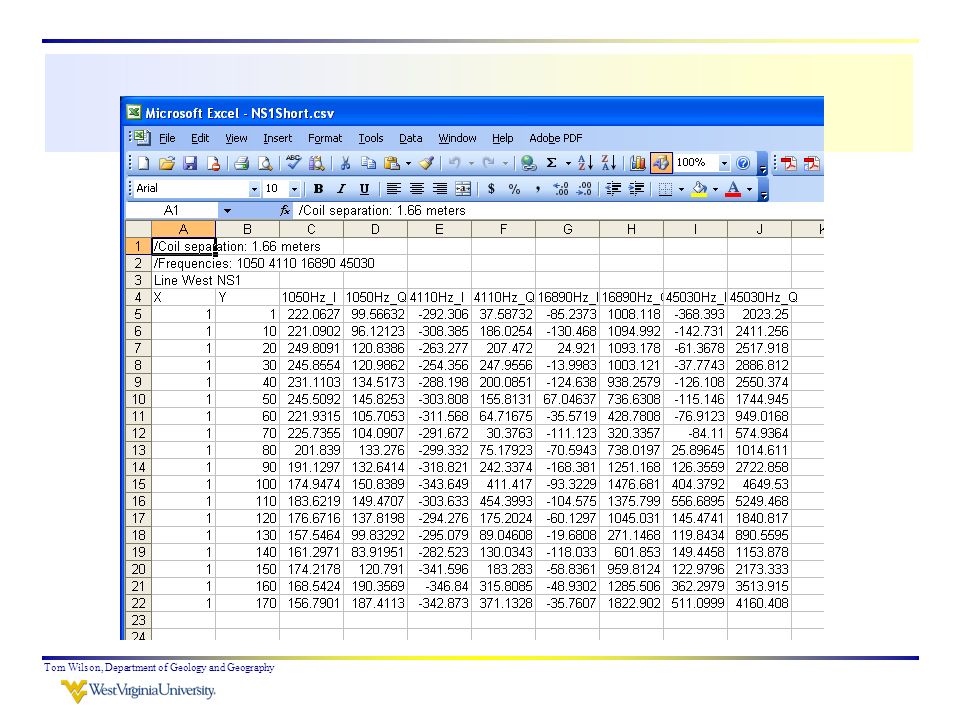The height and width of the screenshot is (720, 960).
Task: Toggle Center alignment
Action: tap(417, 189)
